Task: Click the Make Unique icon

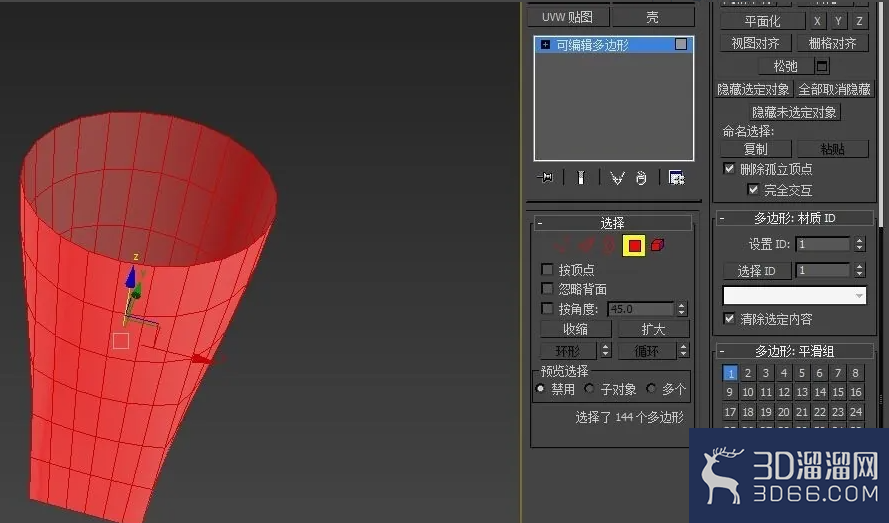Action: [617, 178]
